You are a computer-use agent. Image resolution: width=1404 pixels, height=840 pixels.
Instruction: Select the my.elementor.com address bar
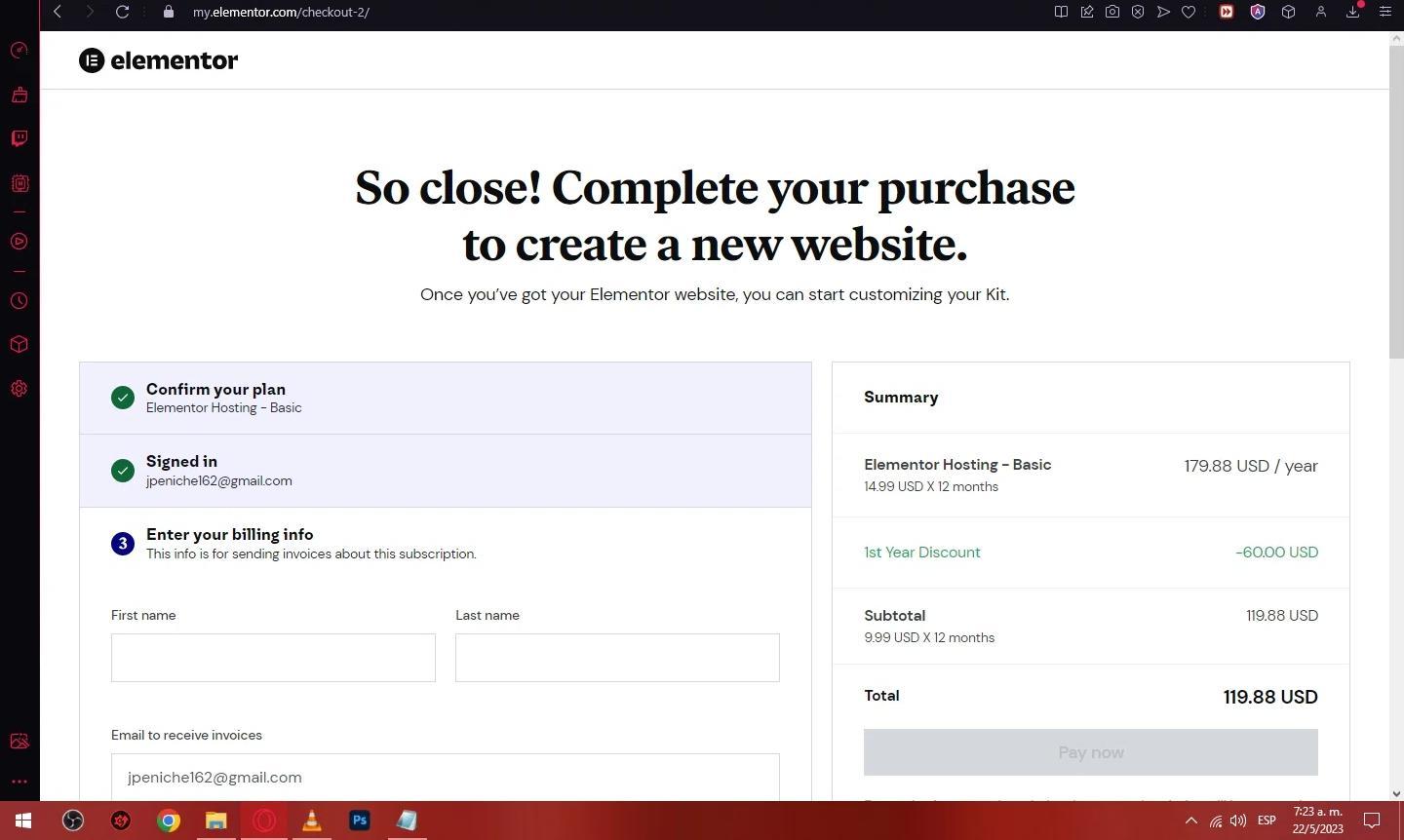(281, 12)
